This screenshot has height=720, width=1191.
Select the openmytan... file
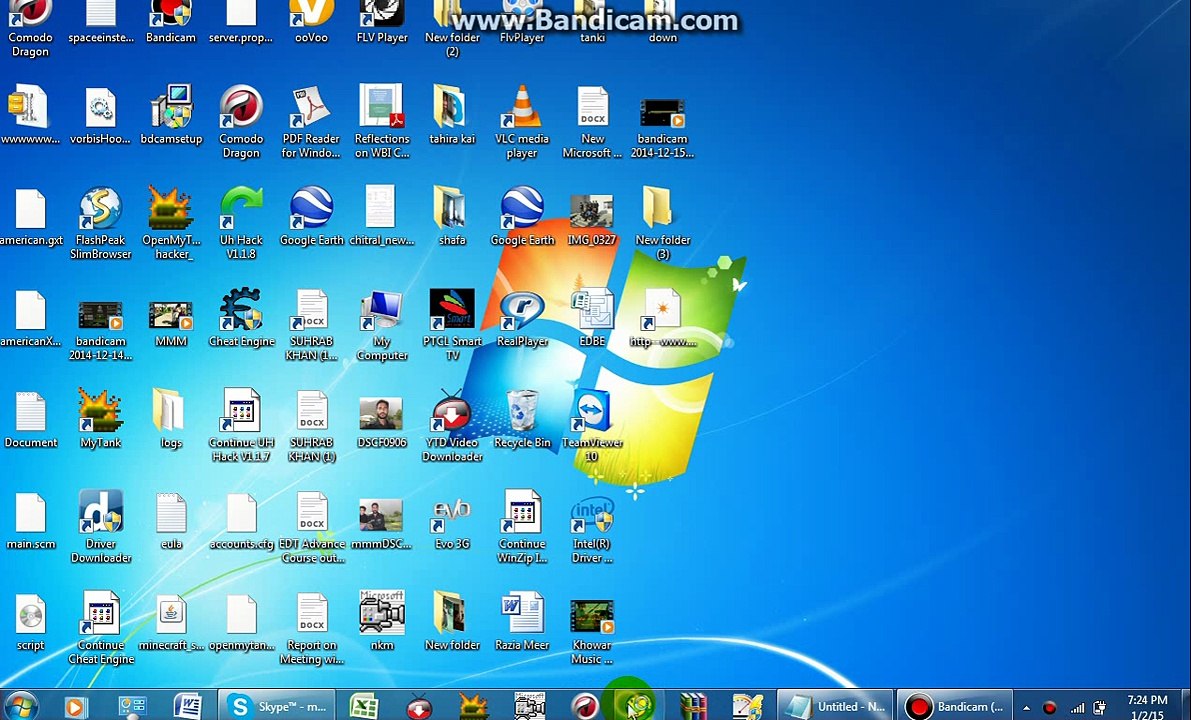[242, 621]
